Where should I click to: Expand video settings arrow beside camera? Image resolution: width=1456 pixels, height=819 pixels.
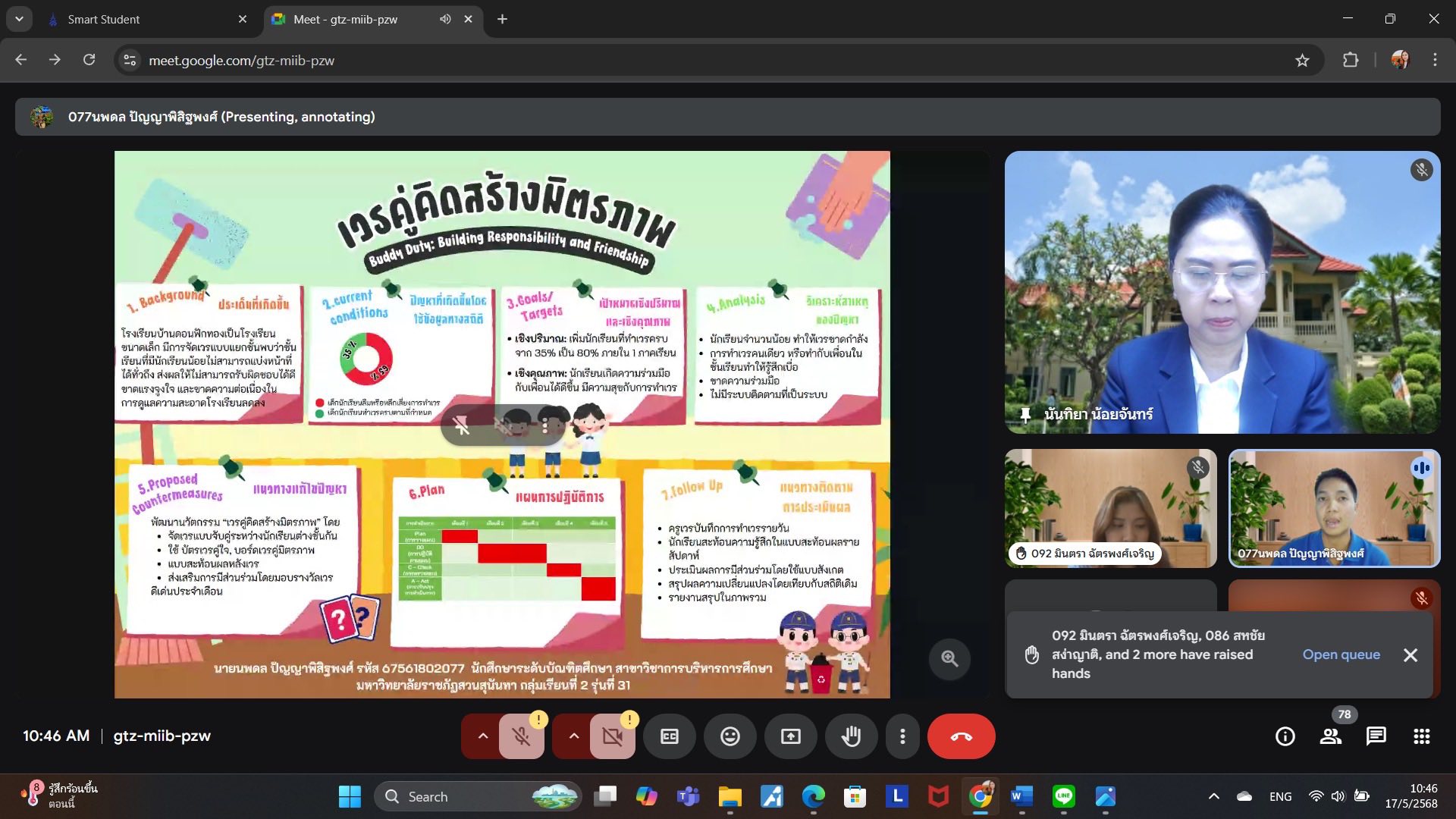[x=573, y=736]
